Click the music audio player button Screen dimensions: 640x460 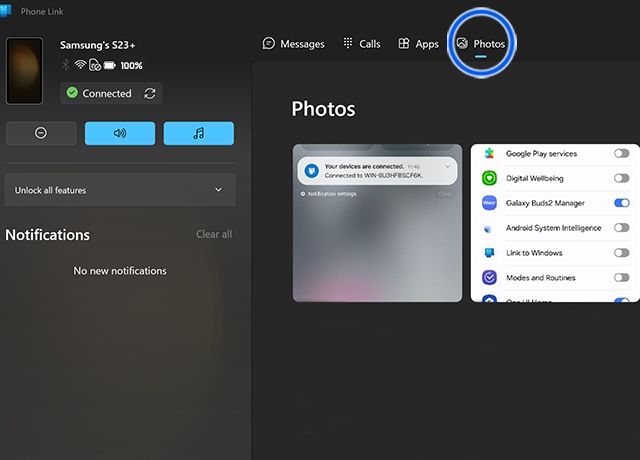point(199,133)
